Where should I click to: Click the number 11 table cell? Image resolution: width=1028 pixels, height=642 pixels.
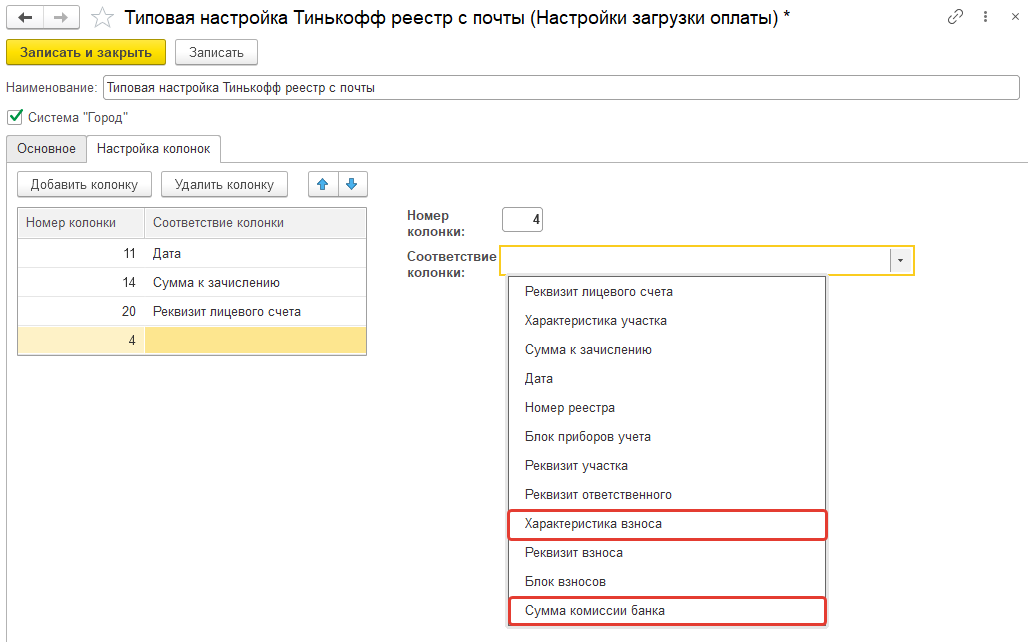(81, 253)
